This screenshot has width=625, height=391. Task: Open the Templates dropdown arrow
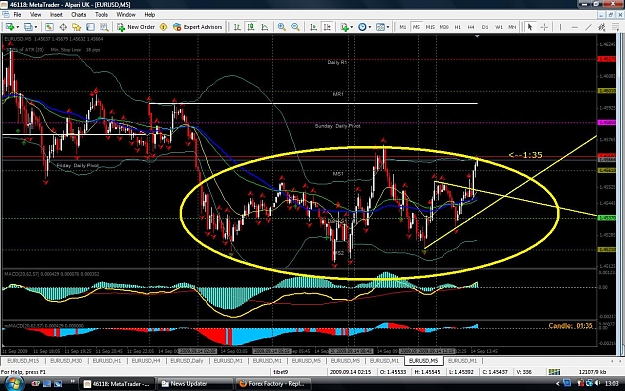tap(388, 27)
